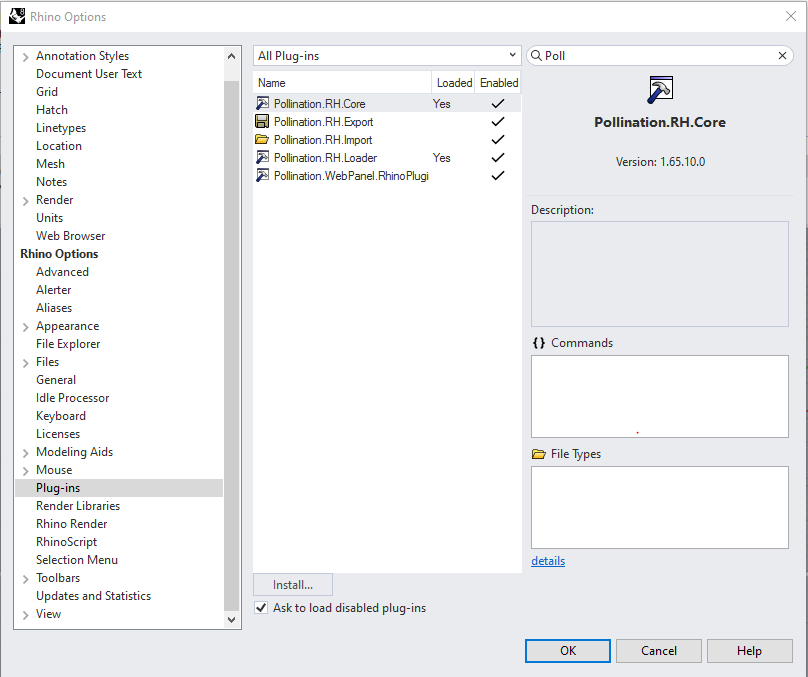
Task: Sort plug-ins by the Name column header
Action: (342, 83)
